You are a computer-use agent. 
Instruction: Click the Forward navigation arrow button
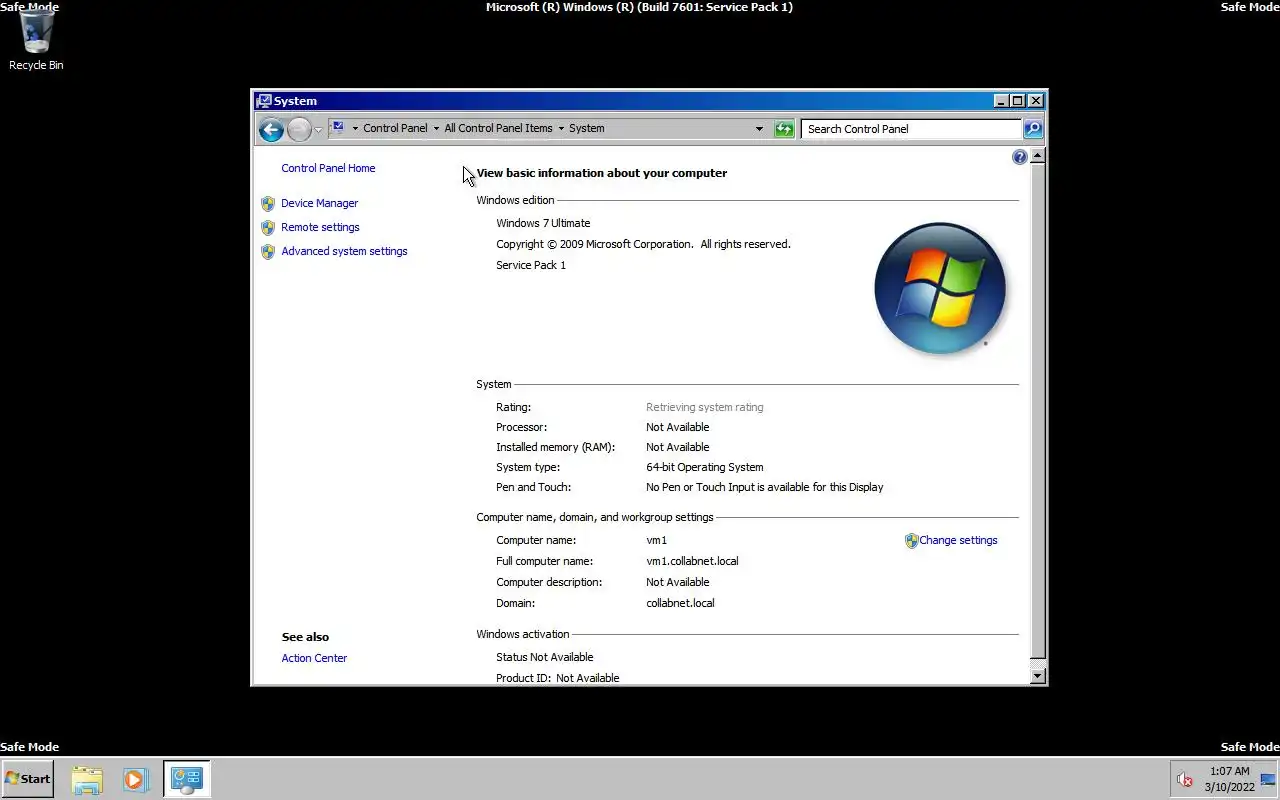click(299, 129)
